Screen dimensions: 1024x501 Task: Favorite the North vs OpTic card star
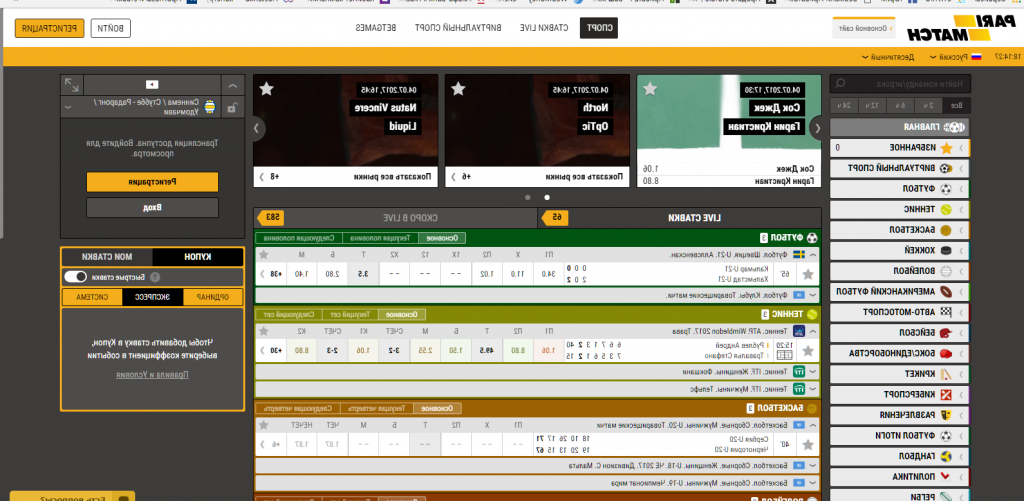pos(458,89)
